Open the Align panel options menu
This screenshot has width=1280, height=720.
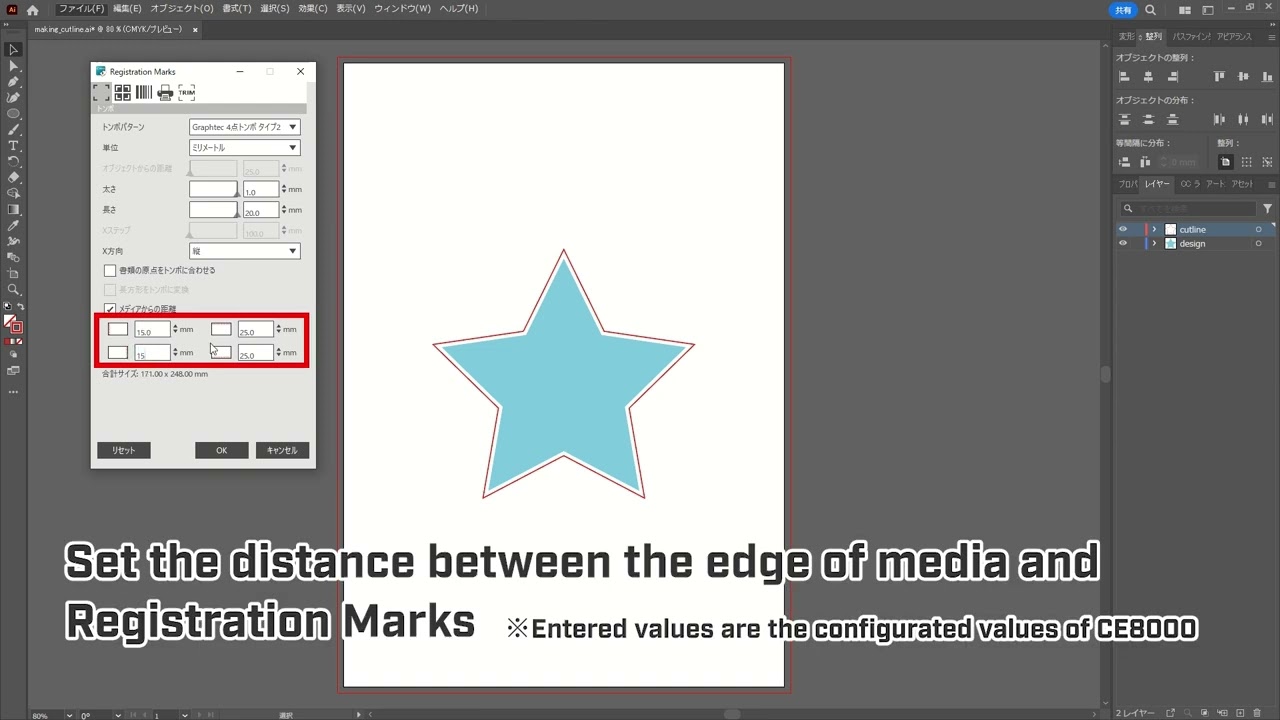point(1271,37)
